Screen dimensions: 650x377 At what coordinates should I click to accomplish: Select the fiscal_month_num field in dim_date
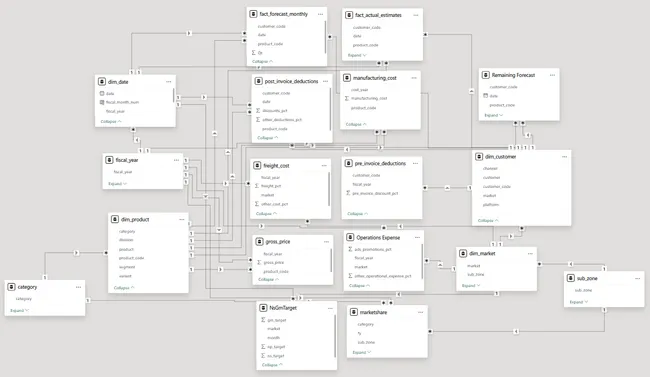(x=122, y=102)
